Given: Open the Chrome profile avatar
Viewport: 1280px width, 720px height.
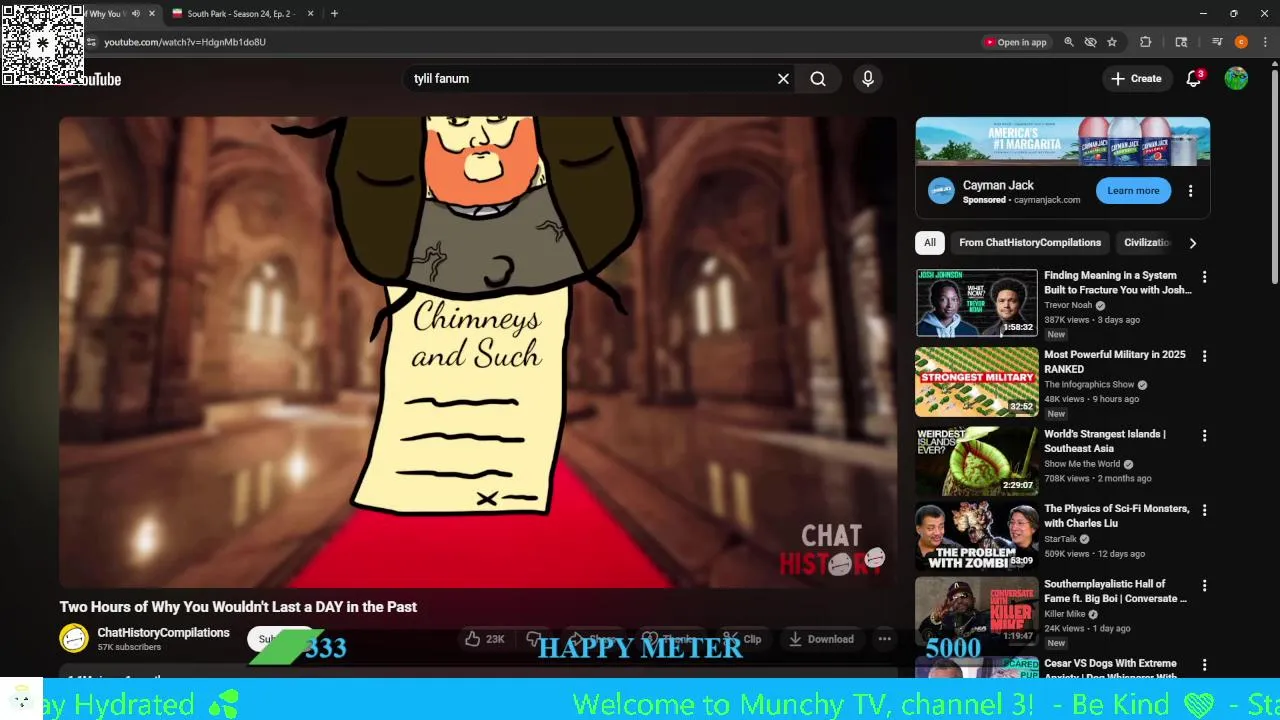Looking at the screenshot, I should click(x=1241, y=42).
